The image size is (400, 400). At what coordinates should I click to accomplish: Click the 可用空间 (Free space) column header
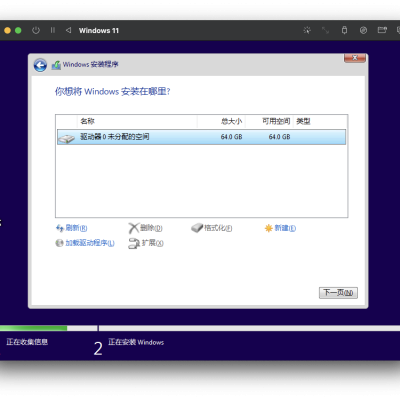[276, 121]
